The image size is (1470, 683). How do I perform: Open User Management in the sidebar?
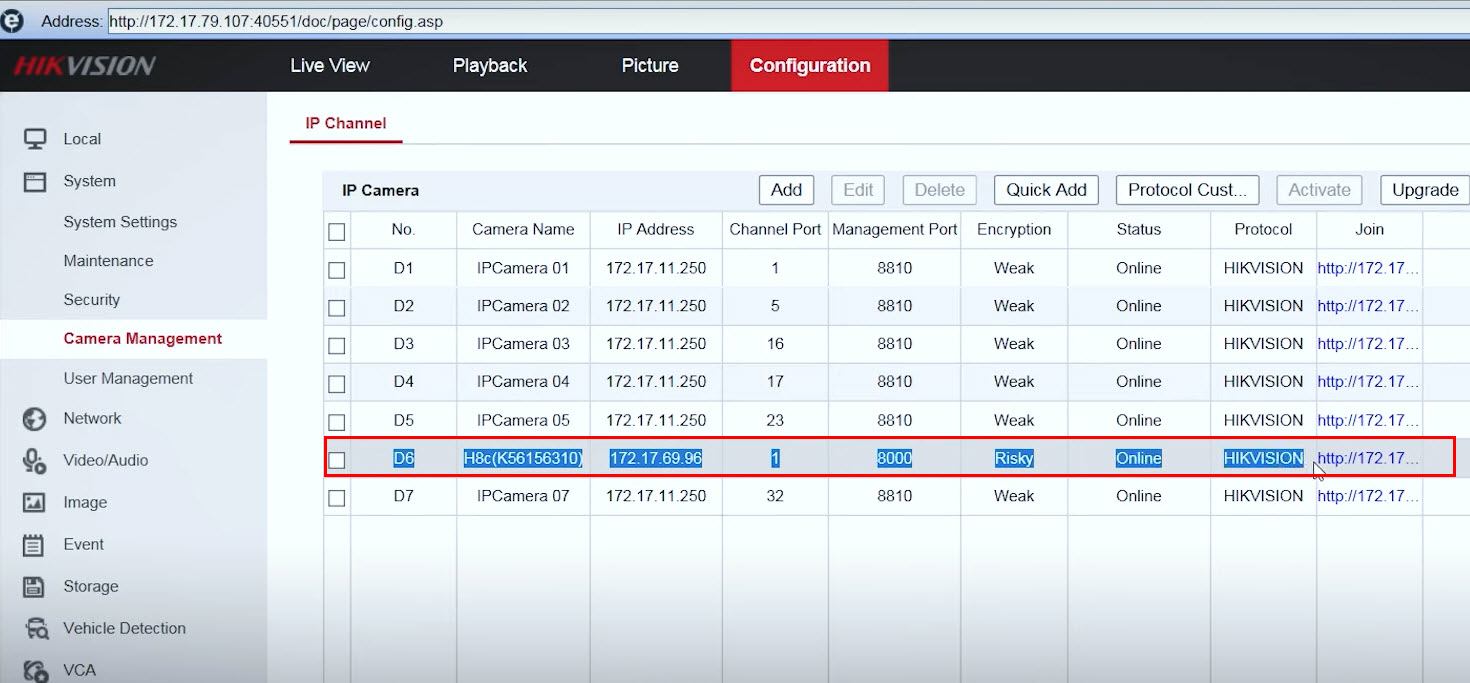click(x=128, y=378)
